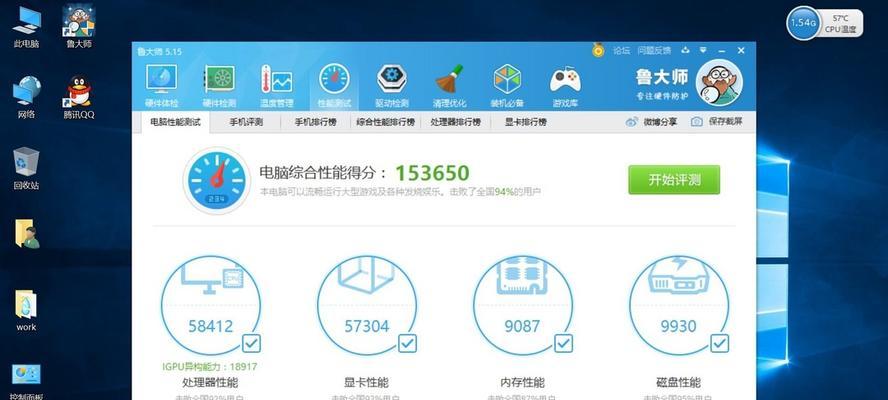Viewport: 888px width, 400px height.
Task: Select the 性能测试 performance test icon
Action: click(334, 86)
